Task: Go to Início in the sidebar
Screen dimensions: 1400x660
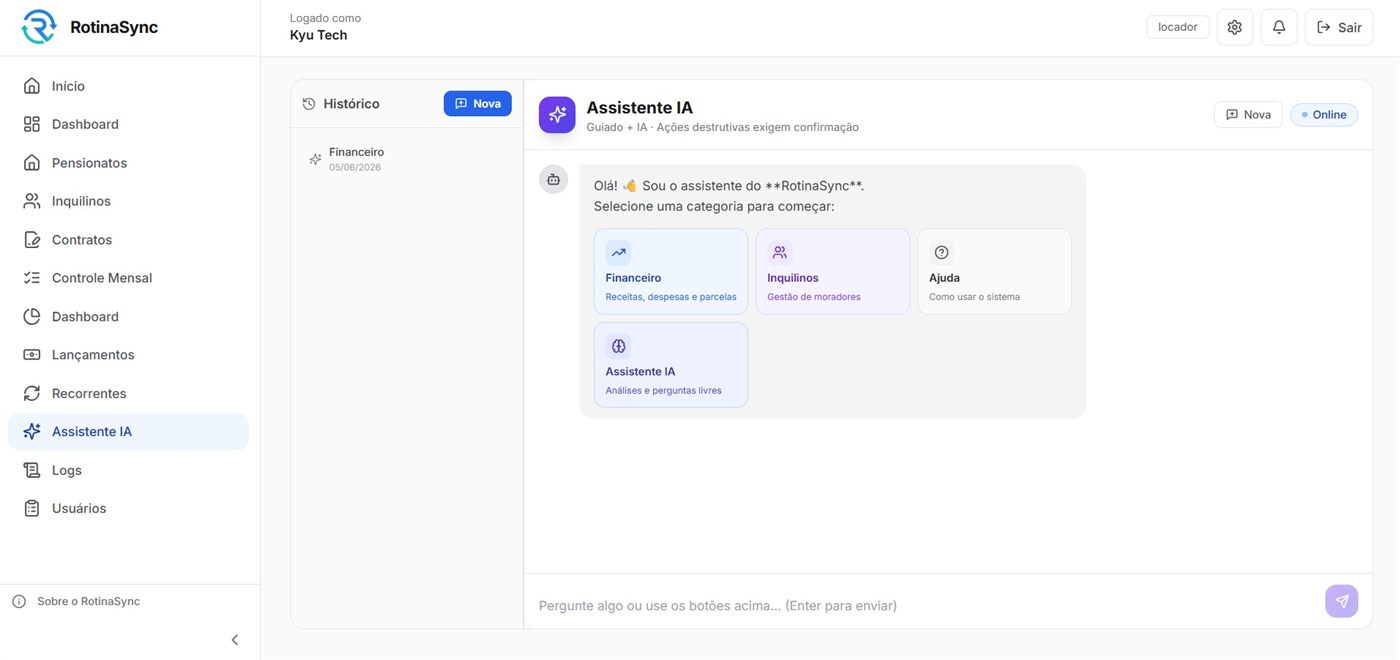Action: tap(128, 86)
